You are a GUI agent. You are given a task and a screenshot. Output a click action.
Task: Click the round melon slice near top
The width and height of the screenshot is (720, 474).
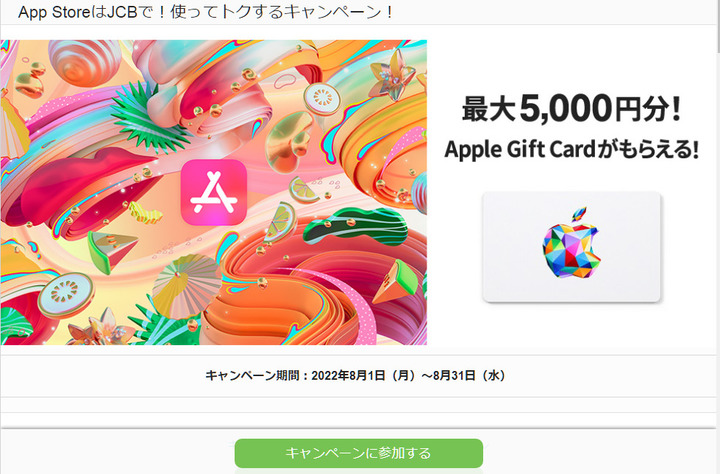[x=321, y=97]
